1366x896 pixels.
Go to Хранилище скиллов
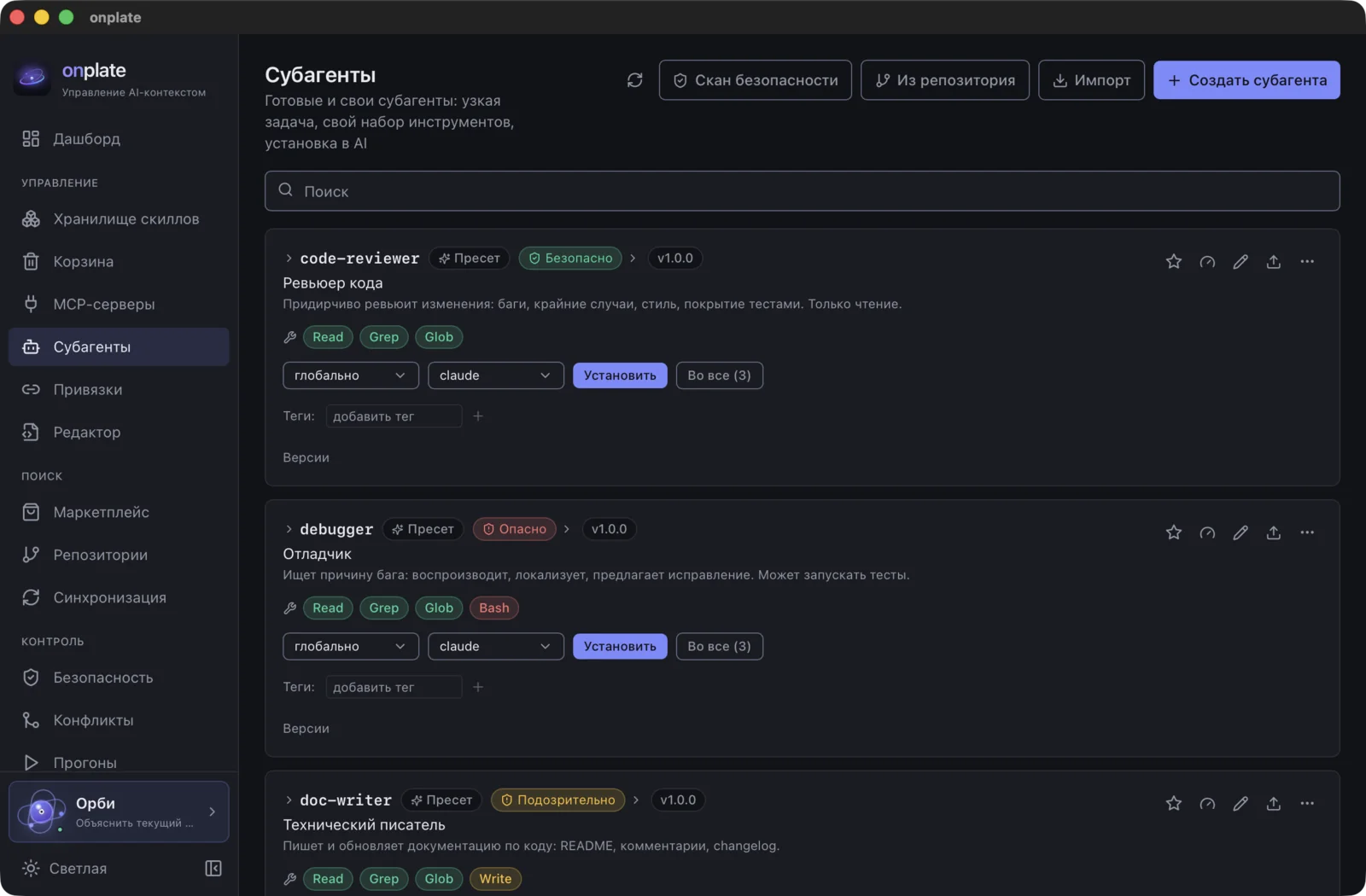(x=119, y=219)
